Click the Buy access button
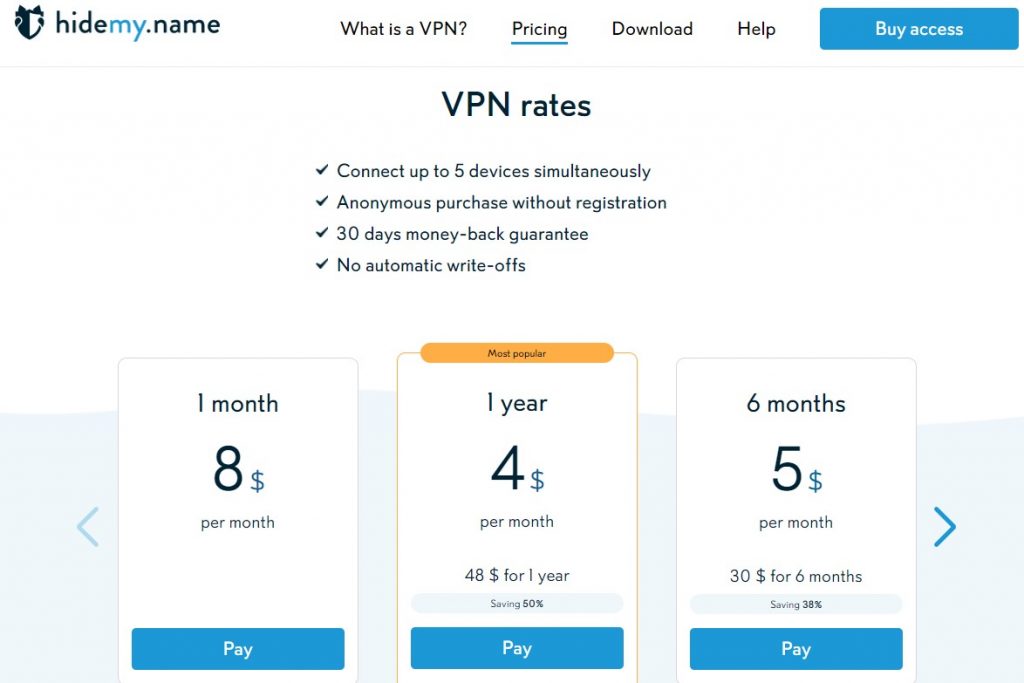This screenshot has width=1024, height=683. pos(919,29)
